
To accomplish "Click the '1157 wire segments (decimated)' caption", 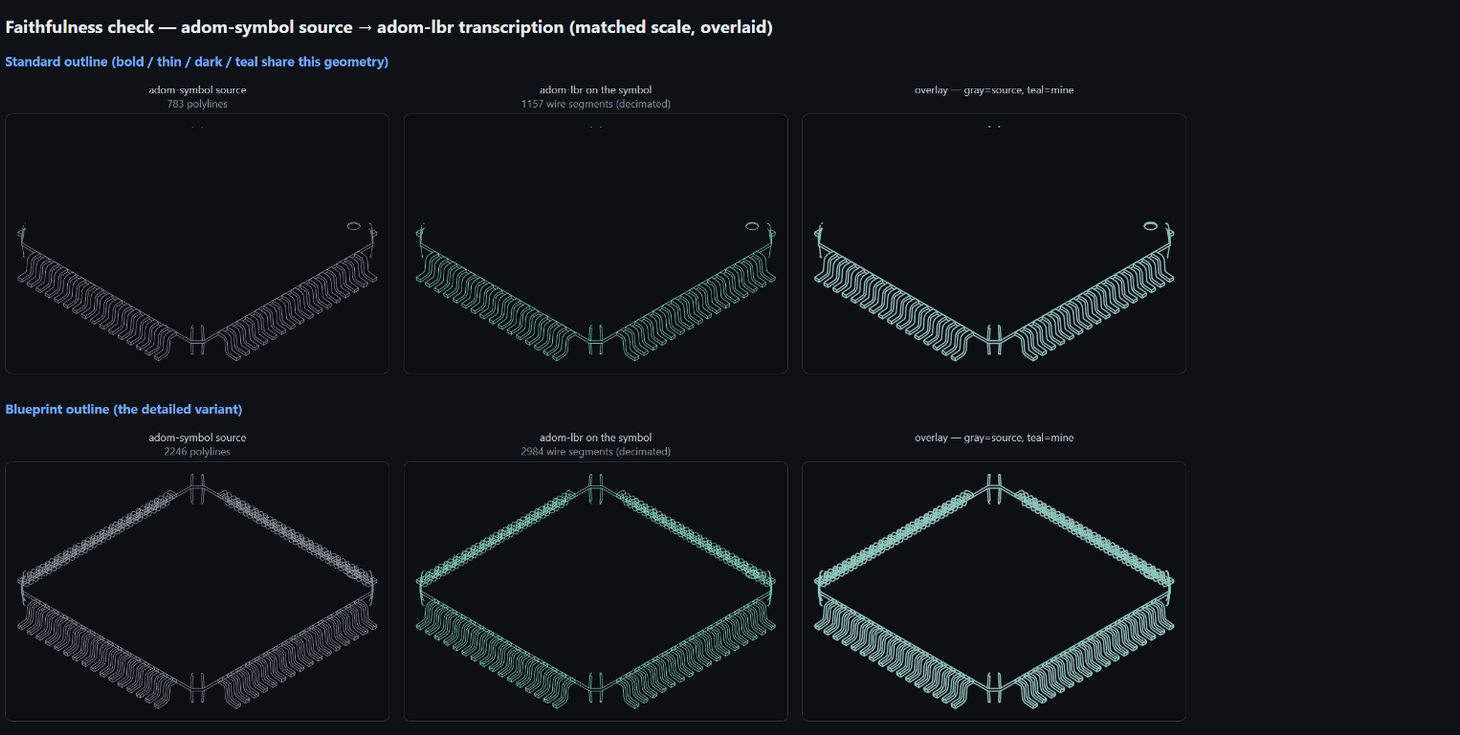I will (x=596, y=104).
